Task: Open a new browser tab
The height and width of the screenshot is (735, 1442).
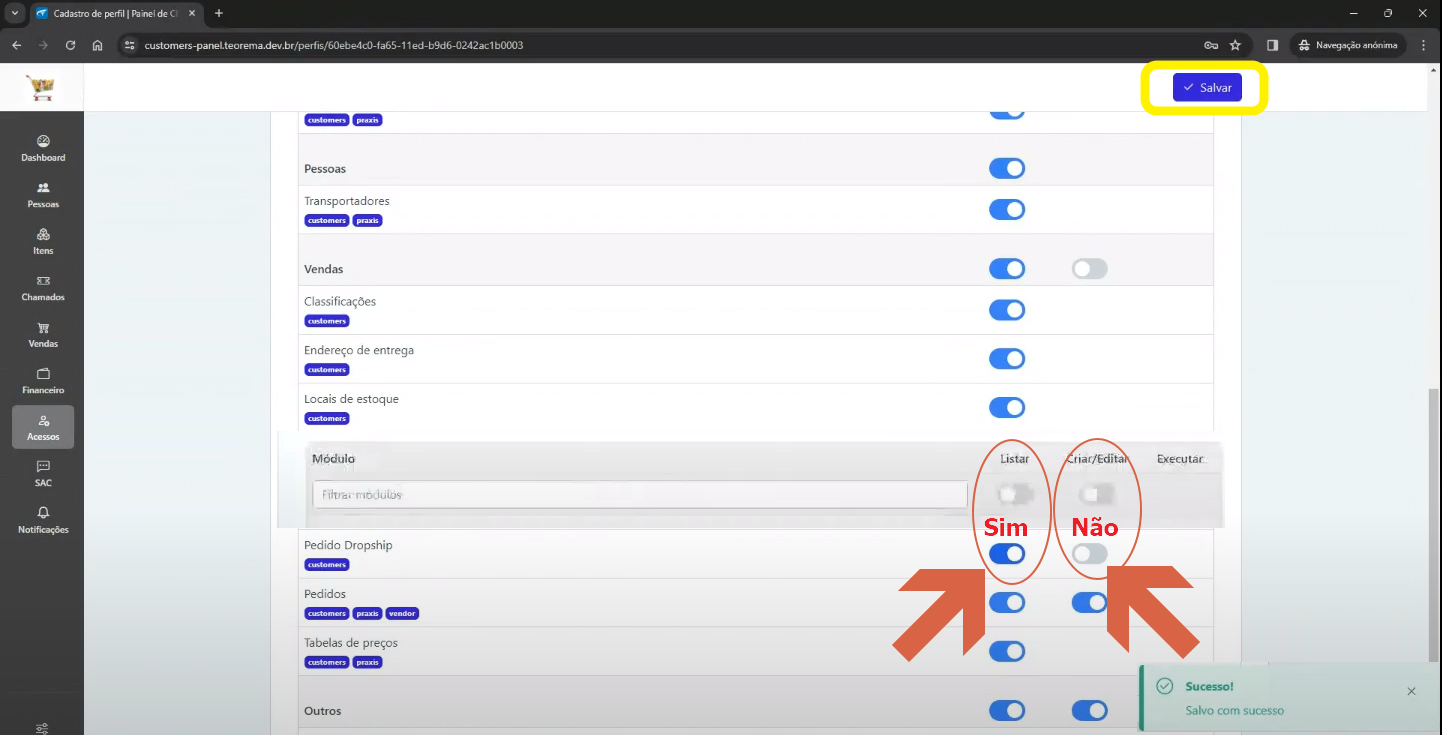Action: 219,13
